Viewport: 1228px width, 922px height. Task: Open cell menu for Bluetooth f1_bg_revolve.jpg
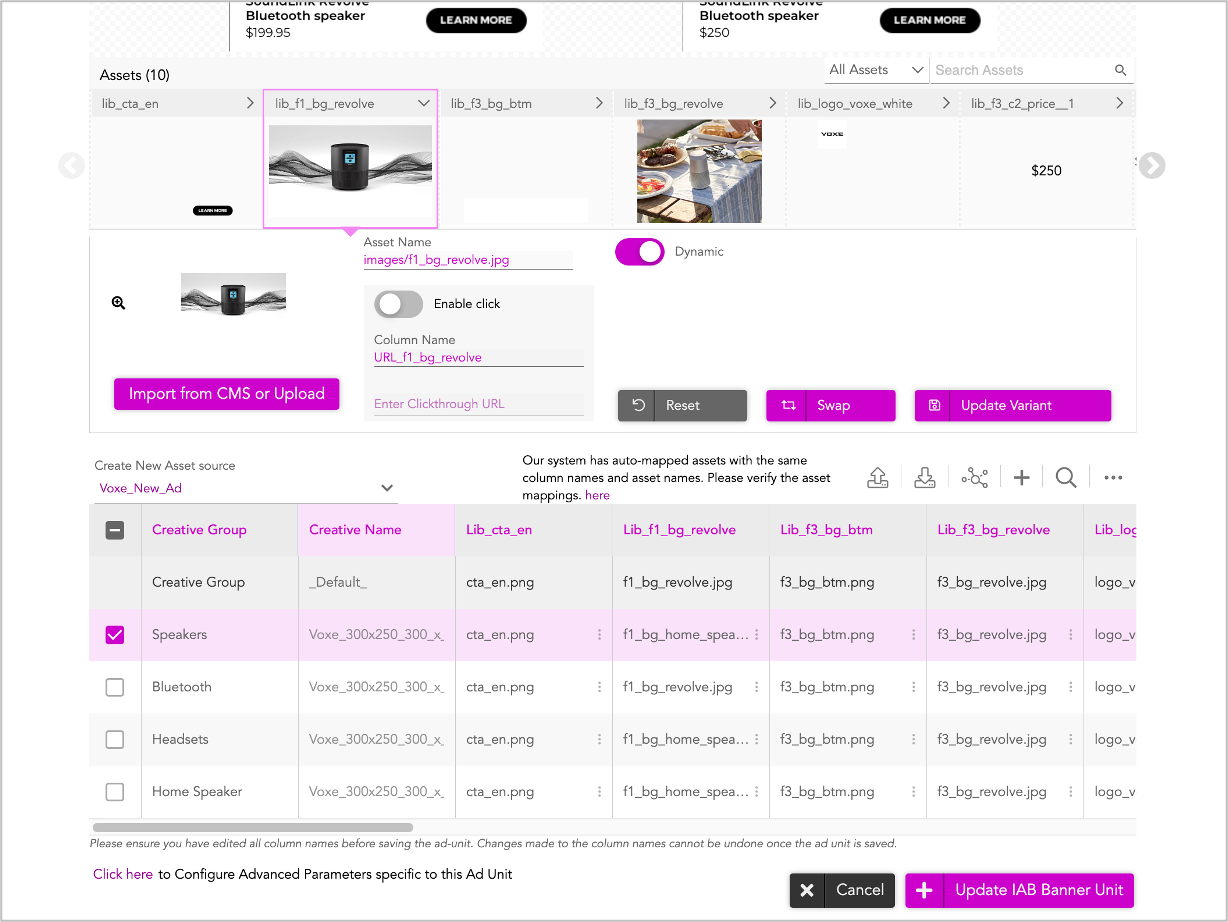pyautogui.click(x=757, y=687)
